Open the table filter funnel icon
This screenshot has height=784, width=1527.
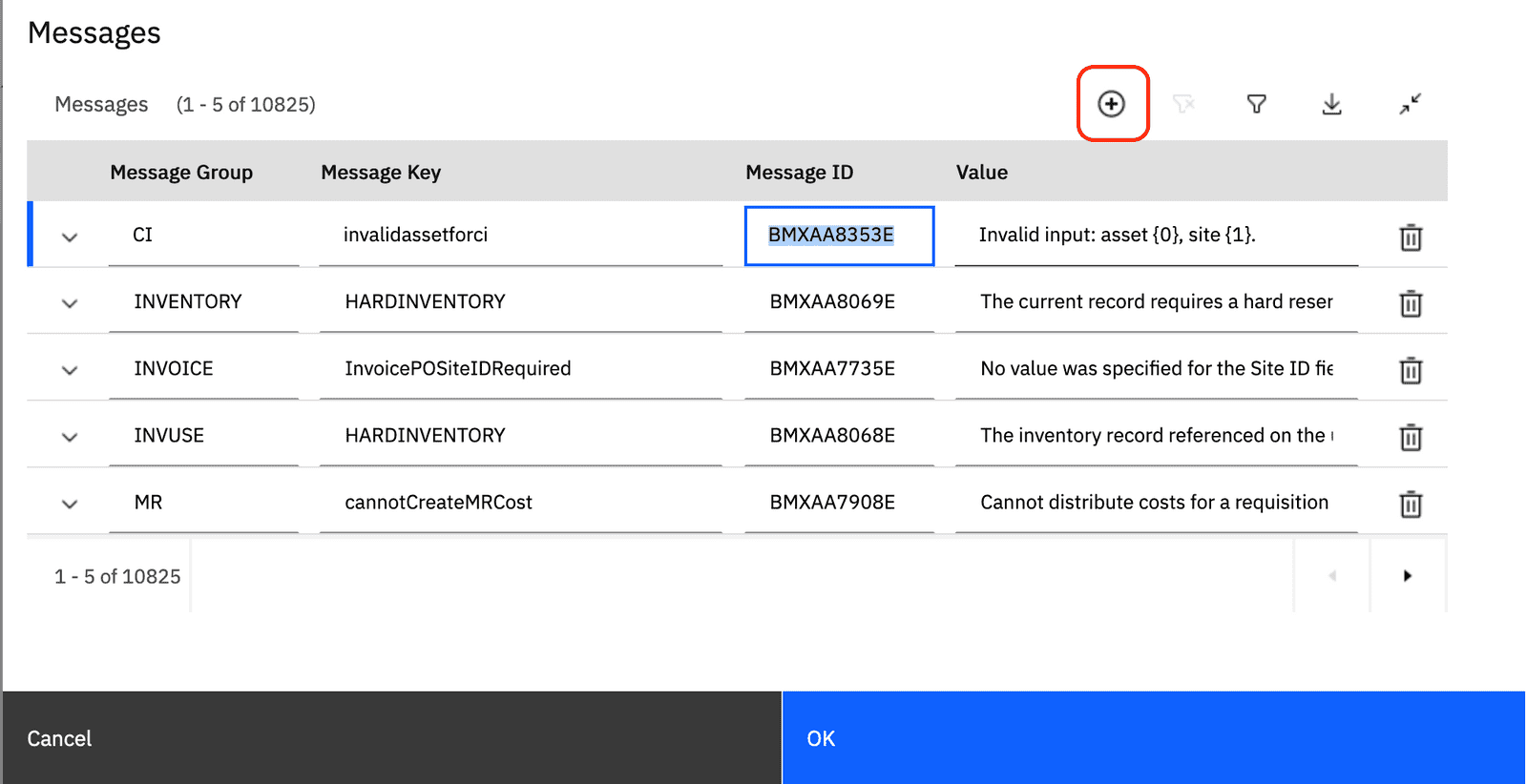tap(1257, 104)
